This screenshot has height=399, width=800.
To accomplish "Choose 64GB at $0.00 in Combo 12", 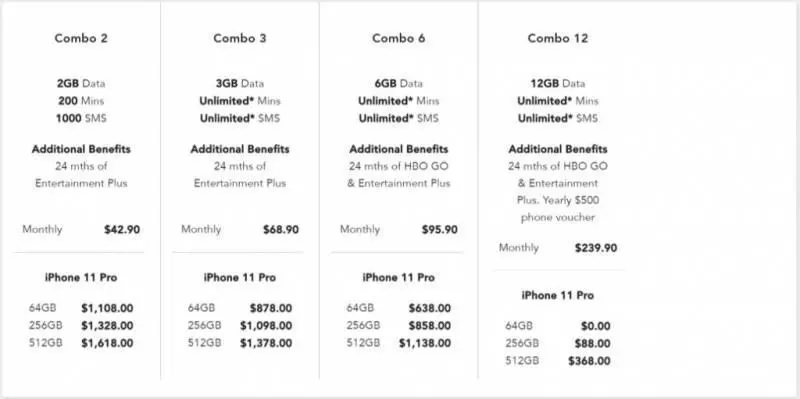I will pyautogui.click(x=558, y=326).
